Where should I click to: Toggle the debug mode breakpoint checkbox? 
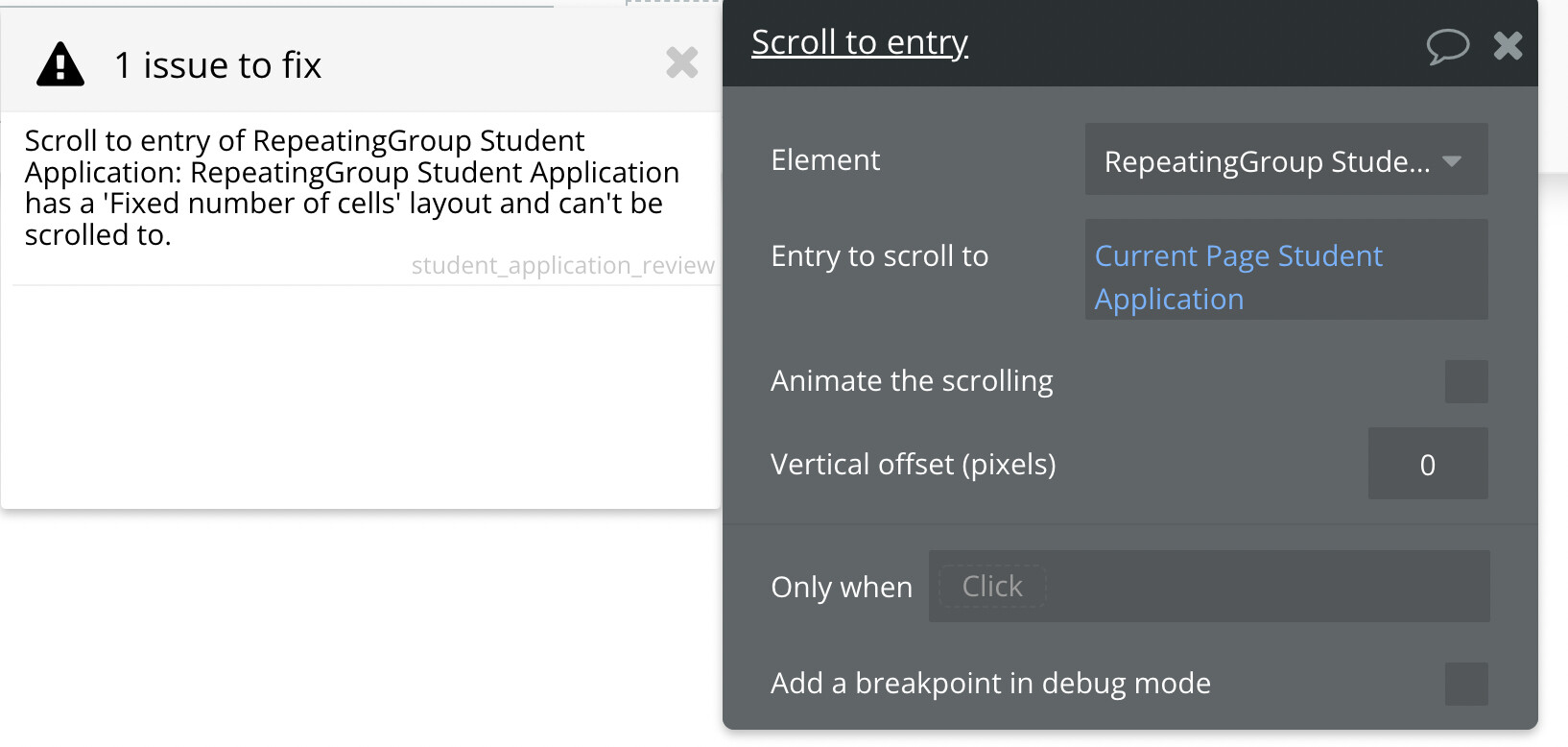click(1465, 684)
